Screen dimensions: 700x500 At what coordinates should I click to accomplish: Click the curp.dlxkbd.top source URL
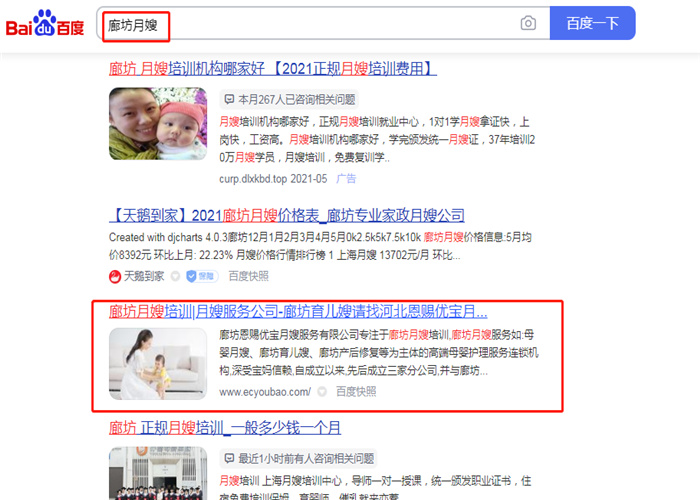(253, 179)
